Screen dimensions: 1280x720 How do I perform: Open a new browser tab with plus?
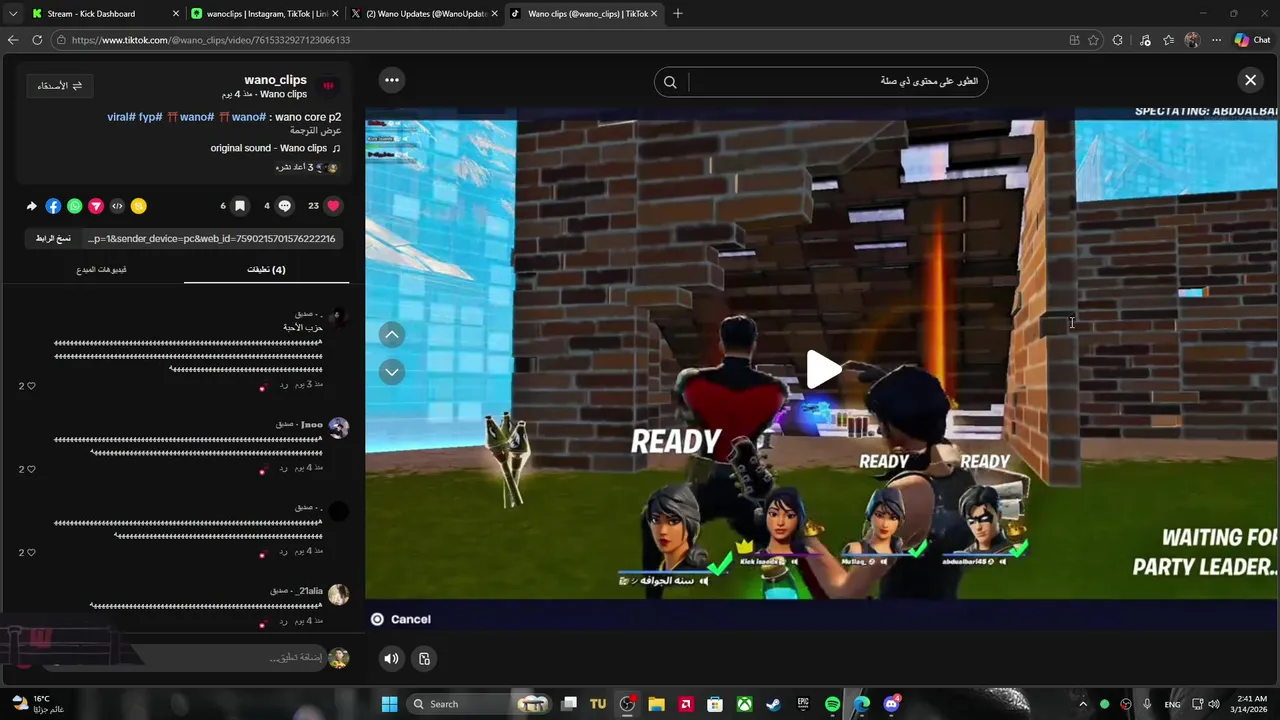(x=677, y=14)
